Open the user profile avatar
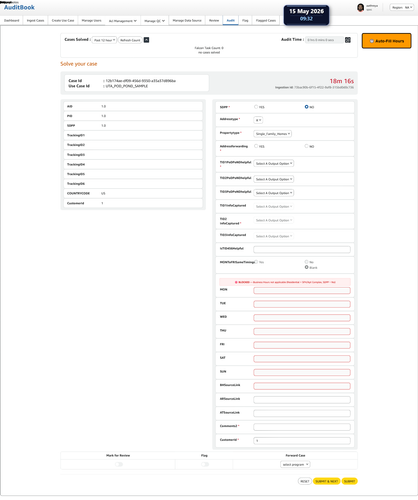Viewport: 418px width, 500px height. pos(360,7)
